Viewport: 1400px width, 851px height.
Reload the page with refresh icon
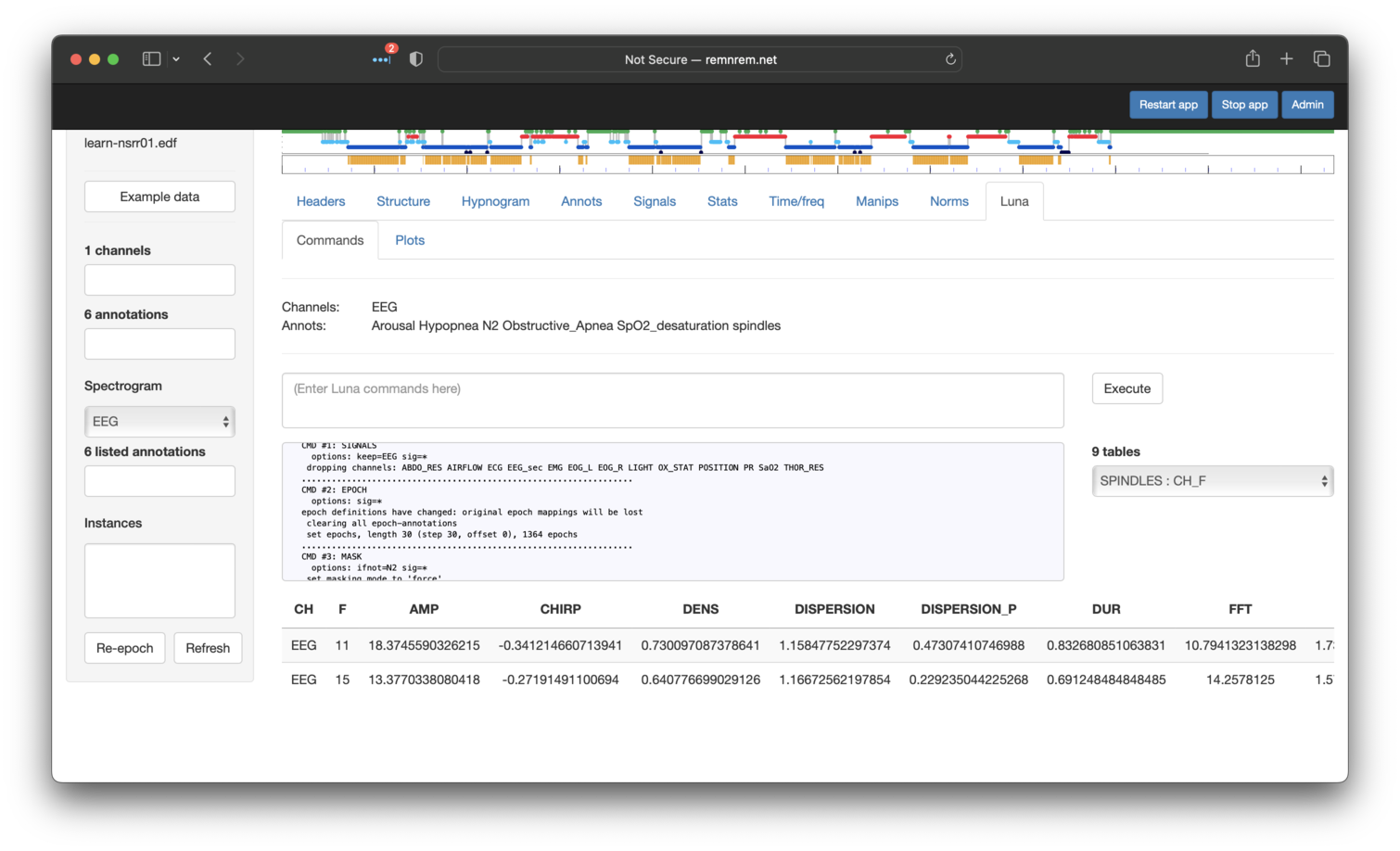950,59
